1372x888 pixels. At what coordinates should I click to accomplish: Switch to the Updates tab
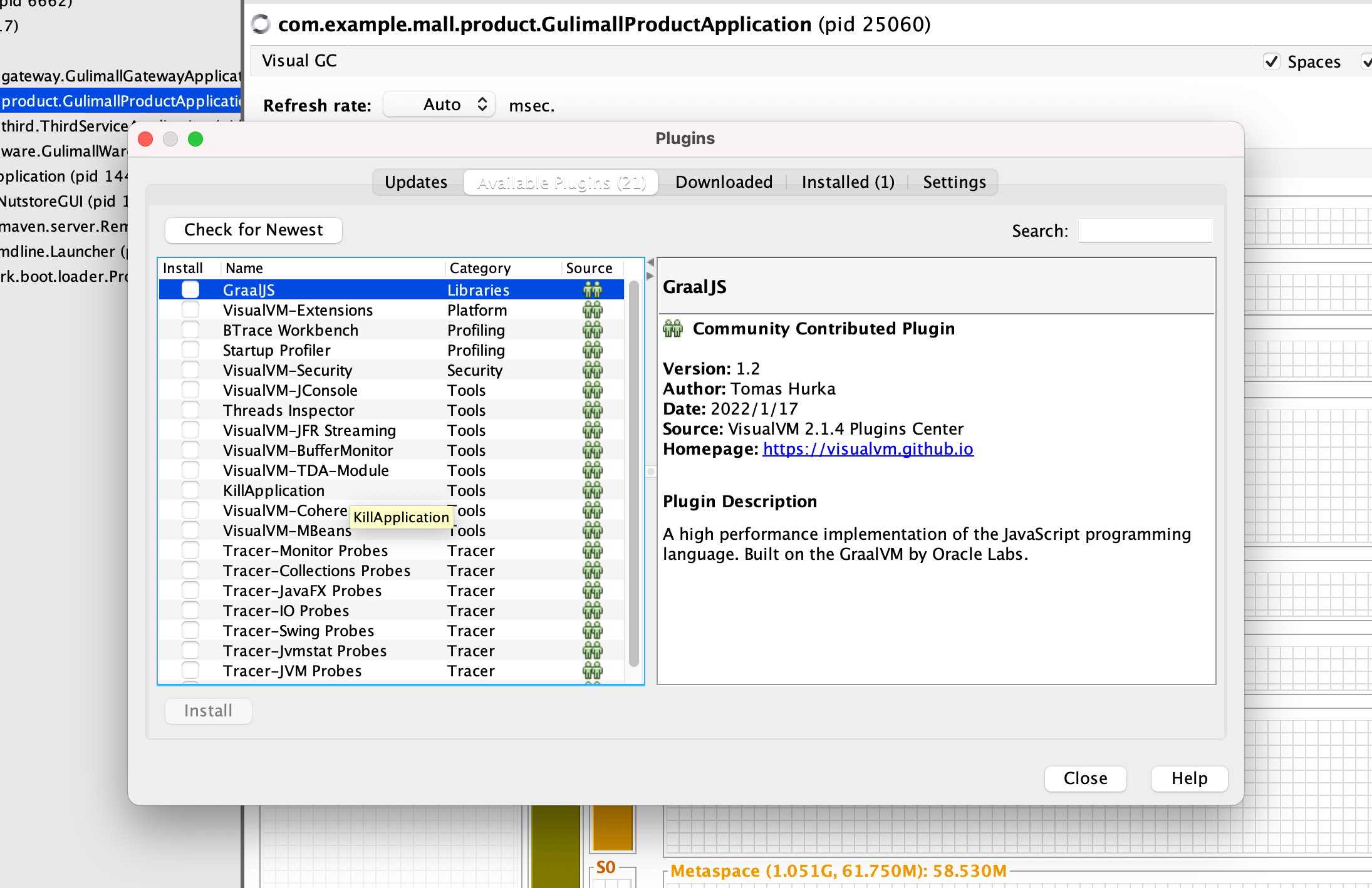pyautogui.click(x=417, y=182)
